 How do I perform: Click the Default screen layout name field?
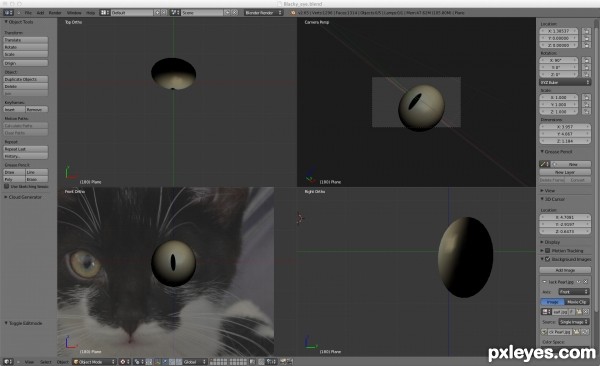(x=132, y=13)
